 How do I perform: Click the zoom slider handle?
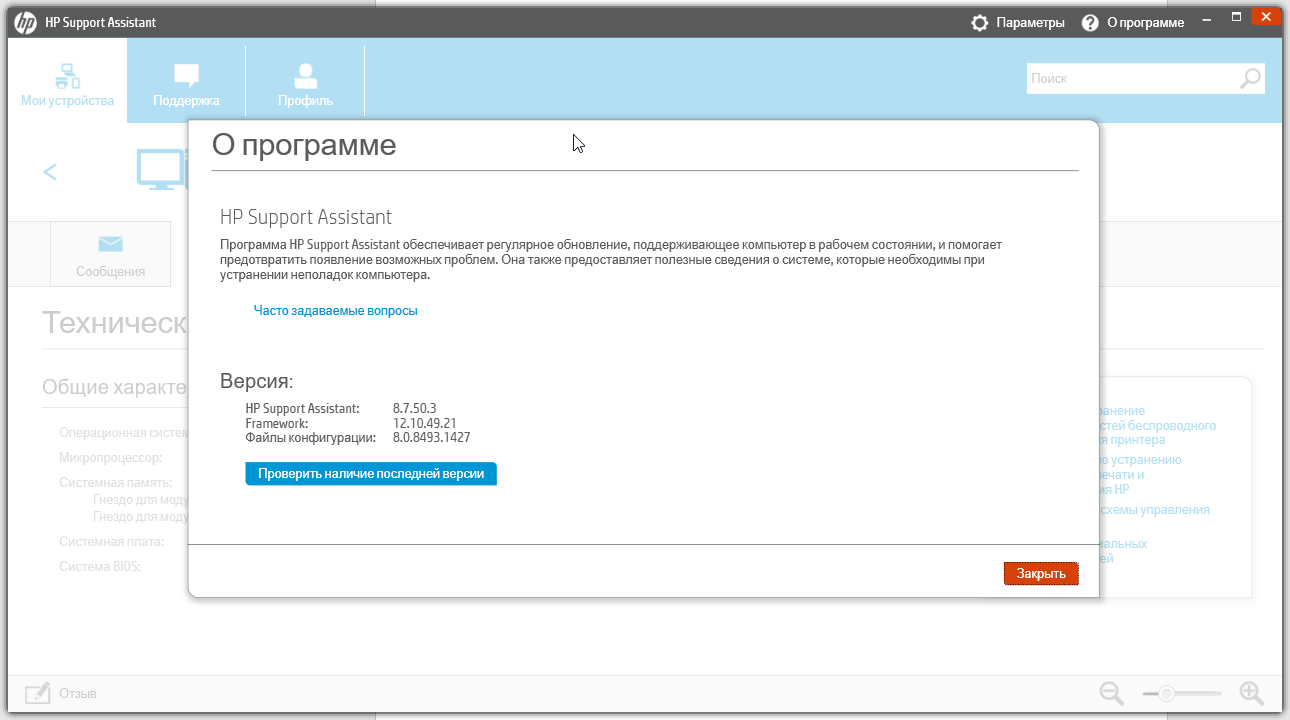tap(1166, 693)
